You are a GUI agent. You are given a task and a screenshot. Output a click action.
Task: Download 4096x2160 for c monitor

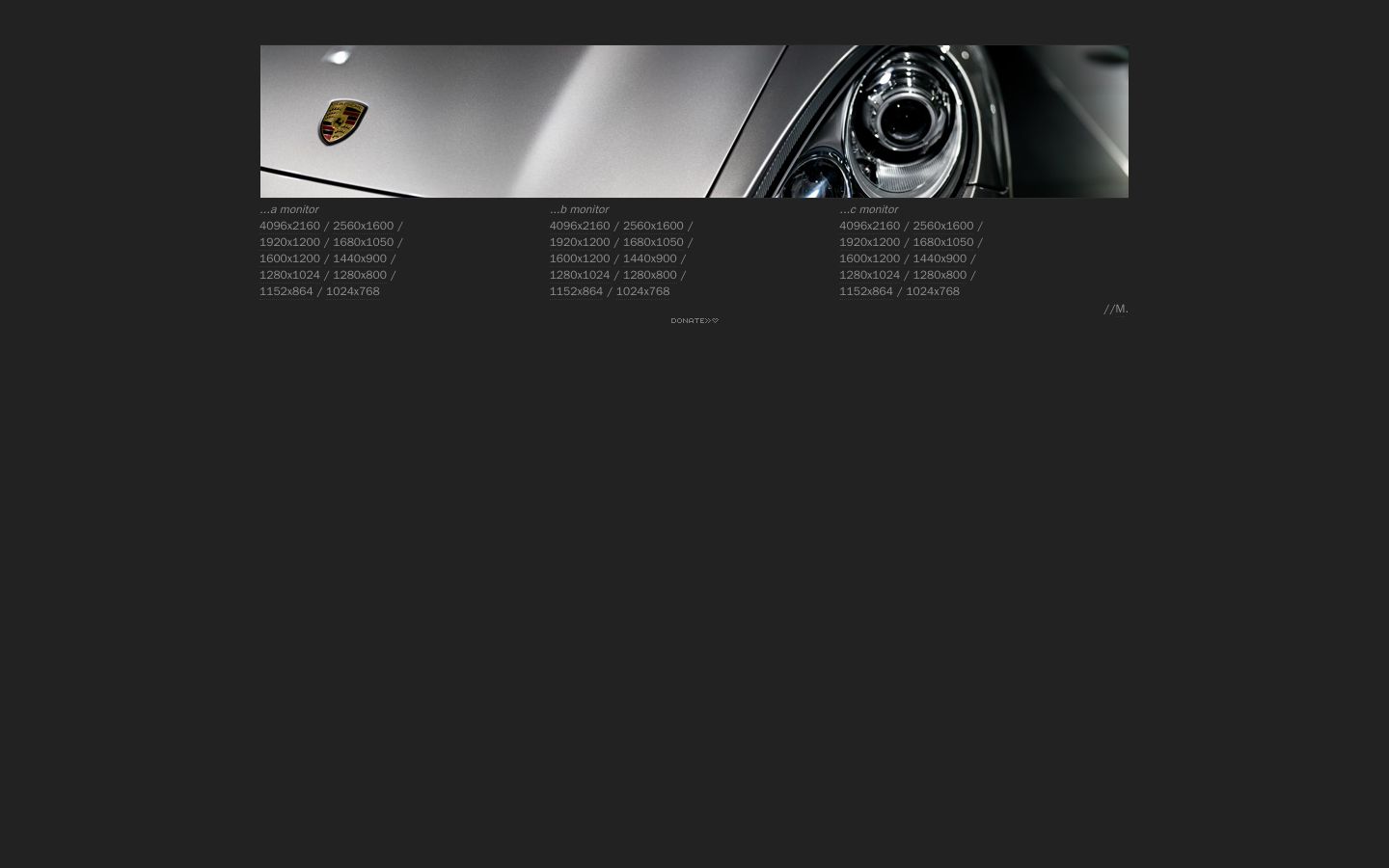[x=870, y=226]
